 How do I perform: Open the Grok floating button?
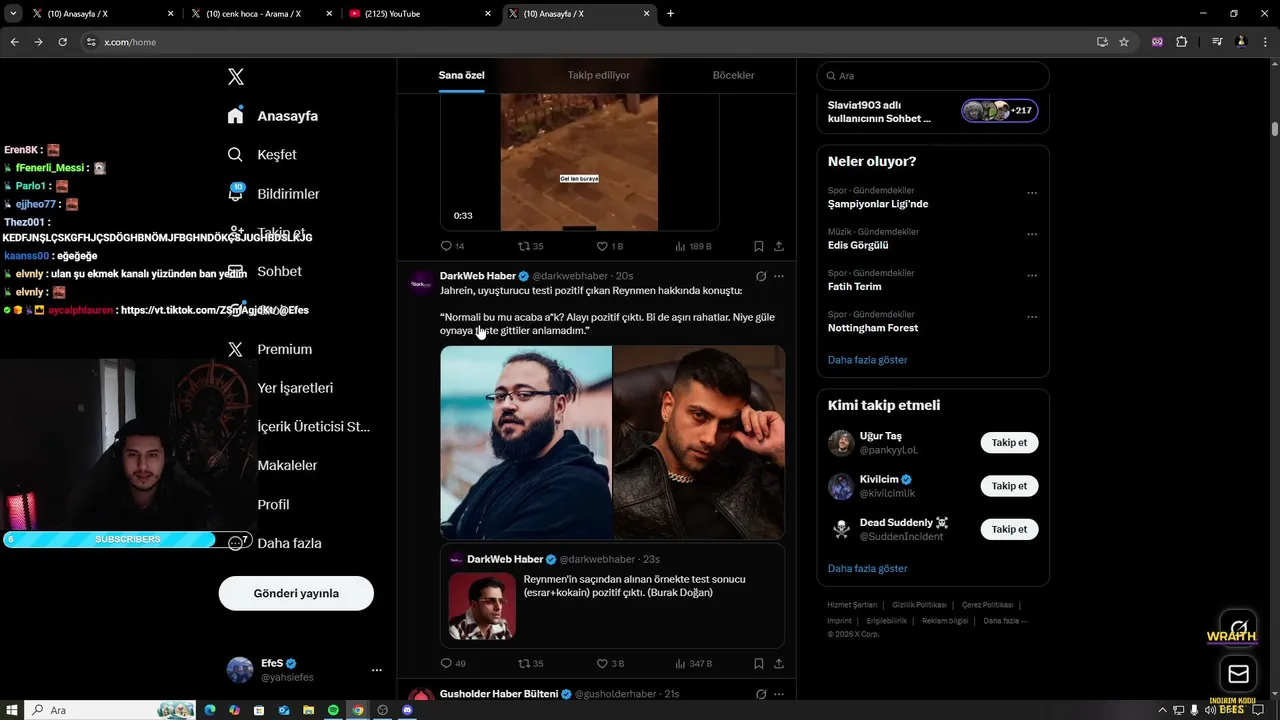coord(1238,628)
